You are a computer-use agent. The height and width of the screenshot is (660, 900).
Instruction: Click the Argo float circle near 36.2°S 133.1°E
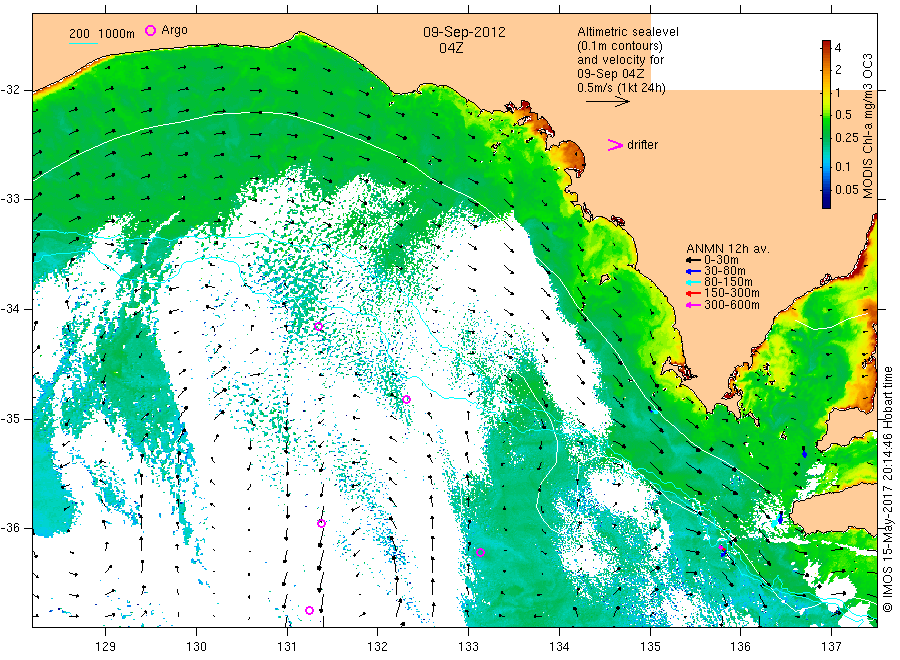(481, 553)
